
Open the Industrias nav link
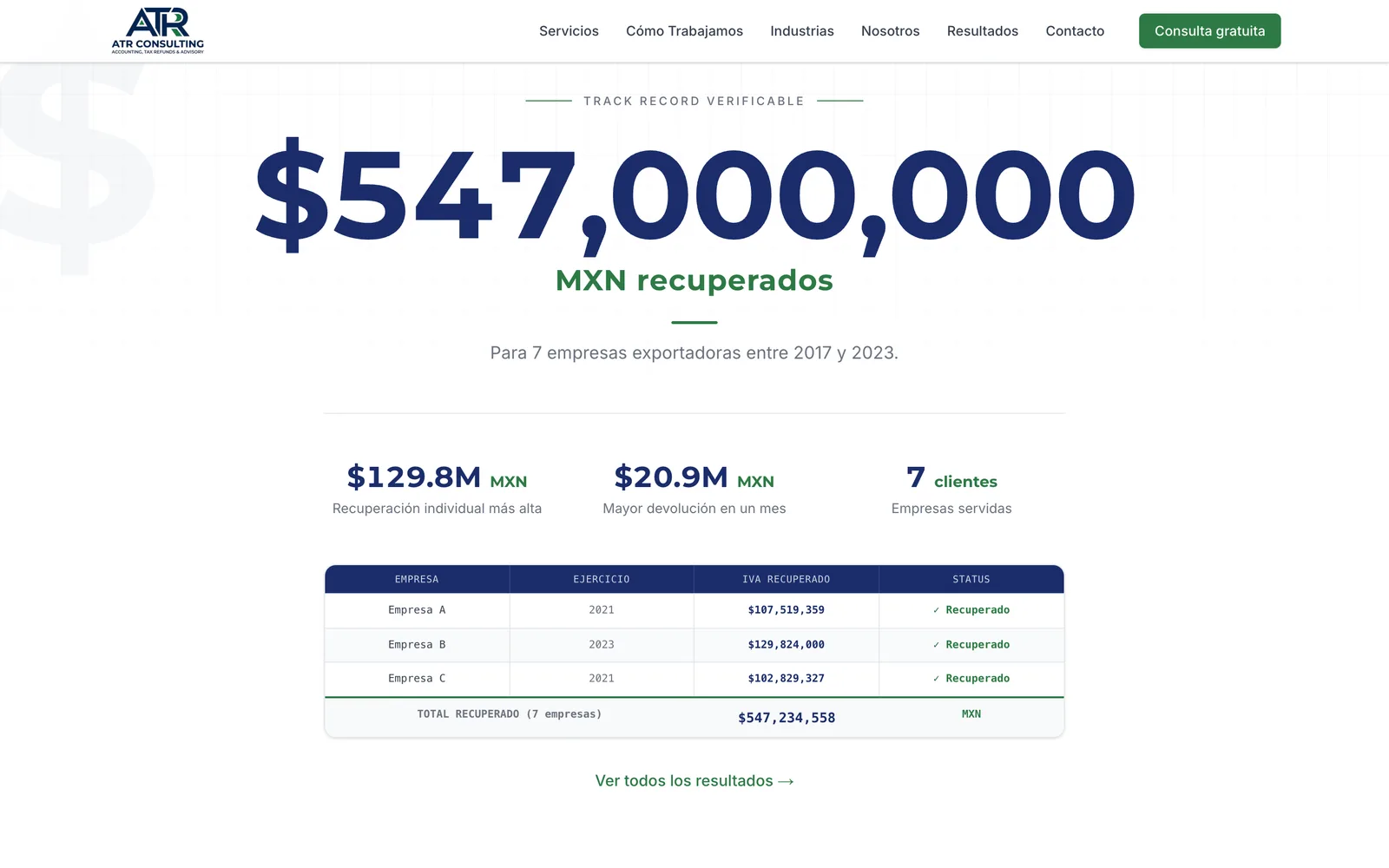802,31
